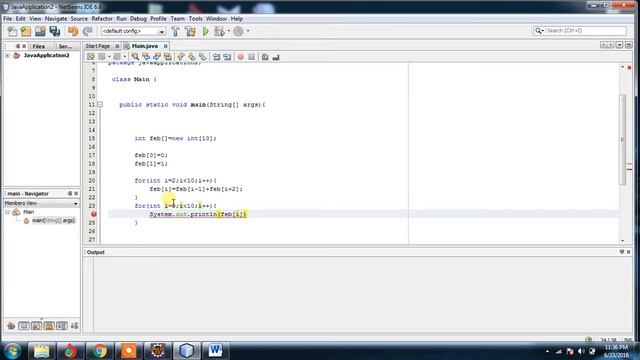Open the Windows Start menu
The image size is (640, 360).
tap(13, 351)
